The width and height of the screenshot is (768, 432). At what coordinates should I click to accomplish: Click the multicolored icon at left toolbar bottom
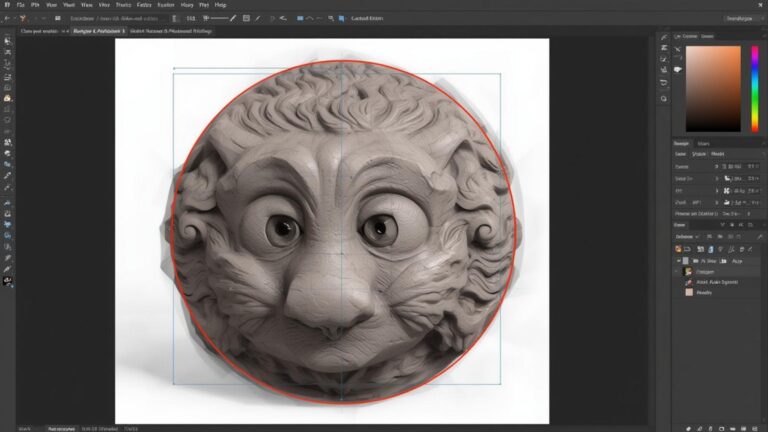pos(7,281)
